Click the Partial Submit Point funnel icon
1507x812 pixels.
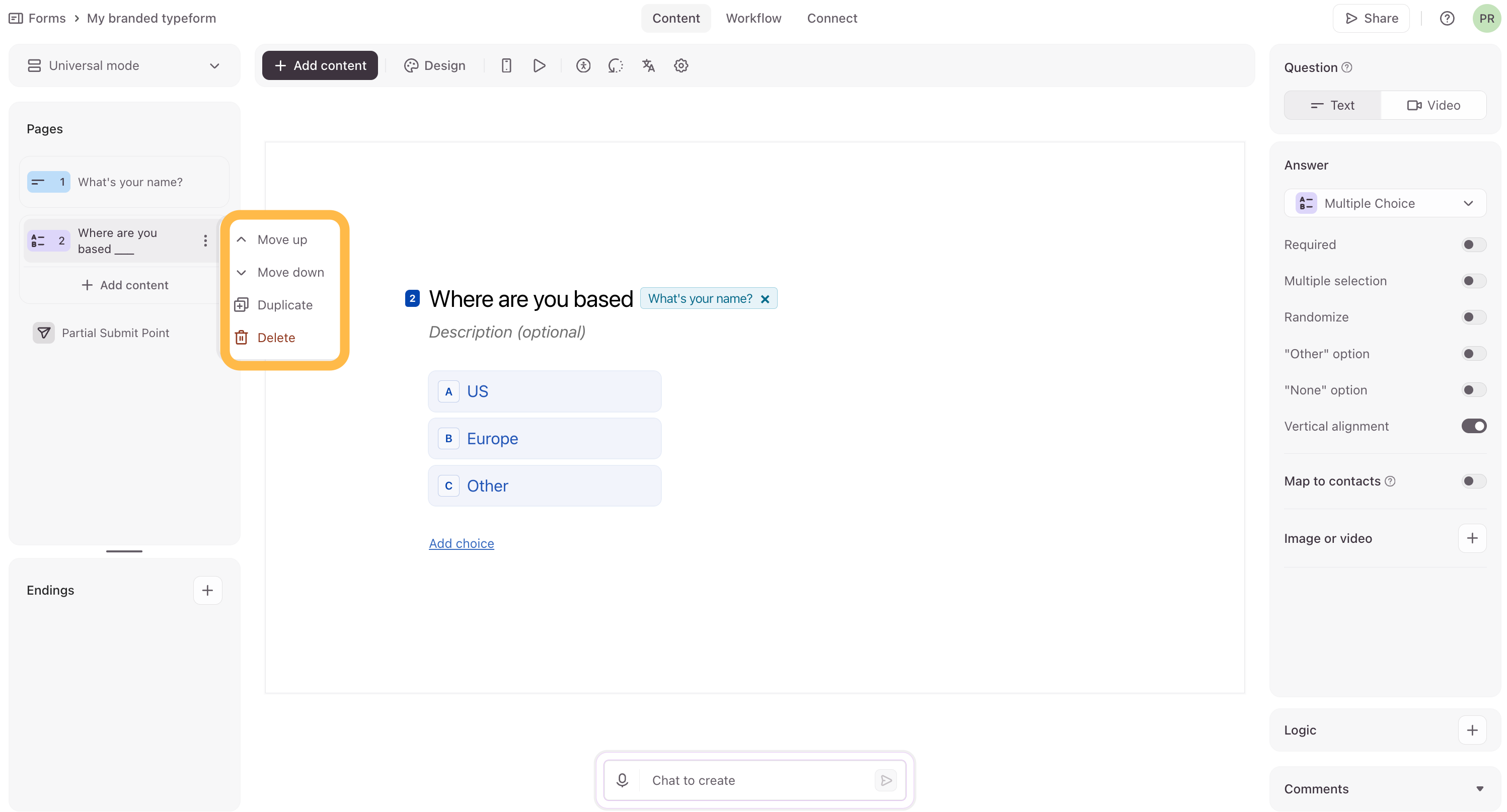(43, 333)
